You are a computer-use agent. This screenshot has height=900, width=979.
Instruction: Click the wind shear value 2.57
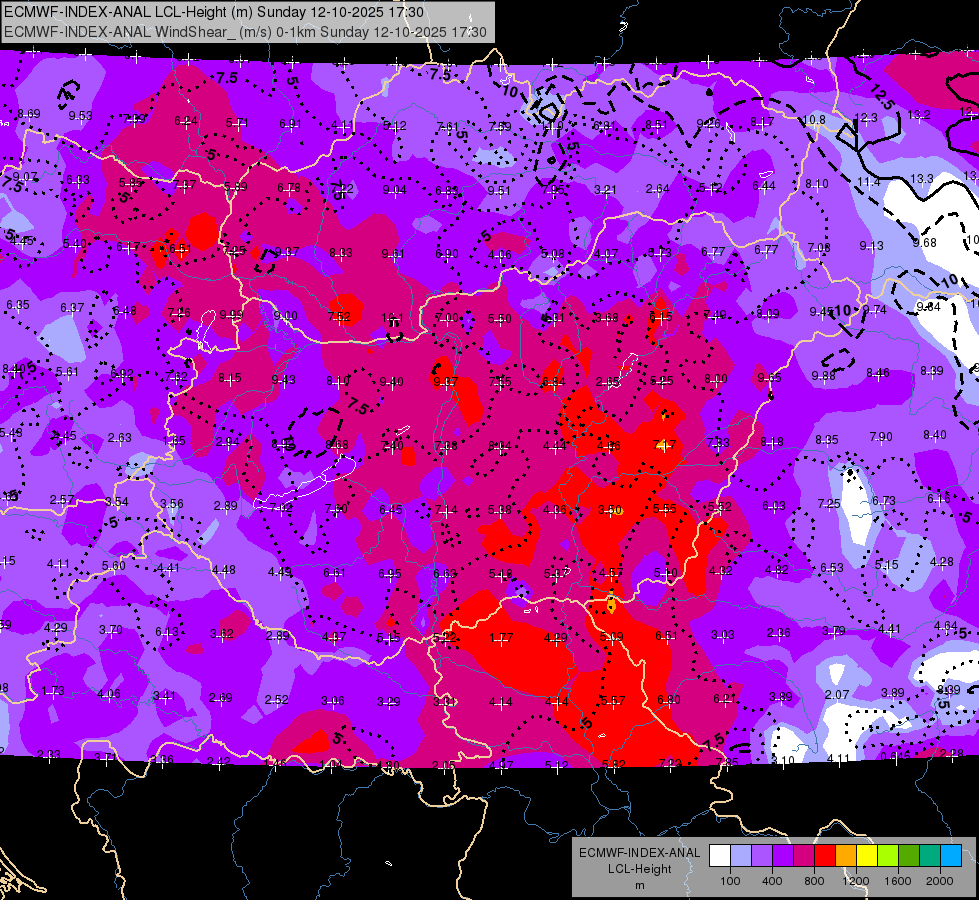click(62, 500)
